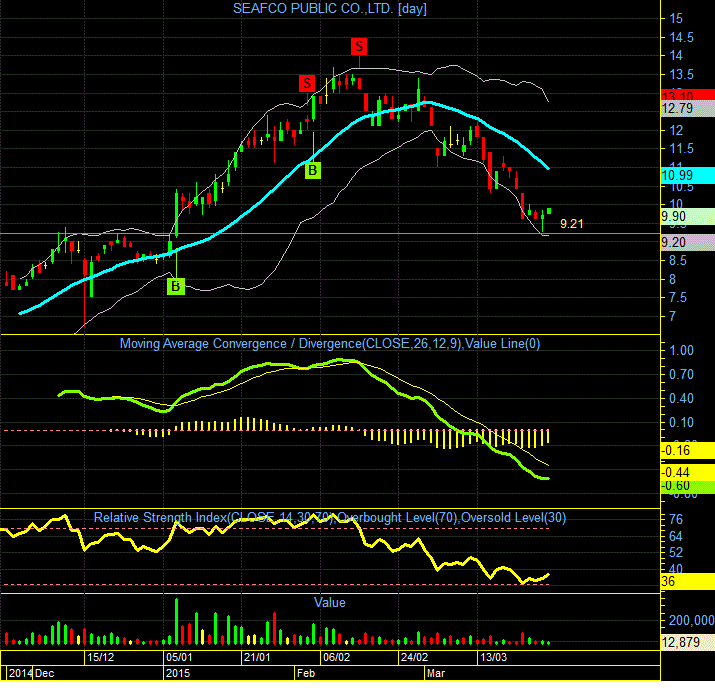Click the 24/02 date axis label
The height and width of the screenshot is (690, 715).
pyautogui.click(x=414, y=657)
